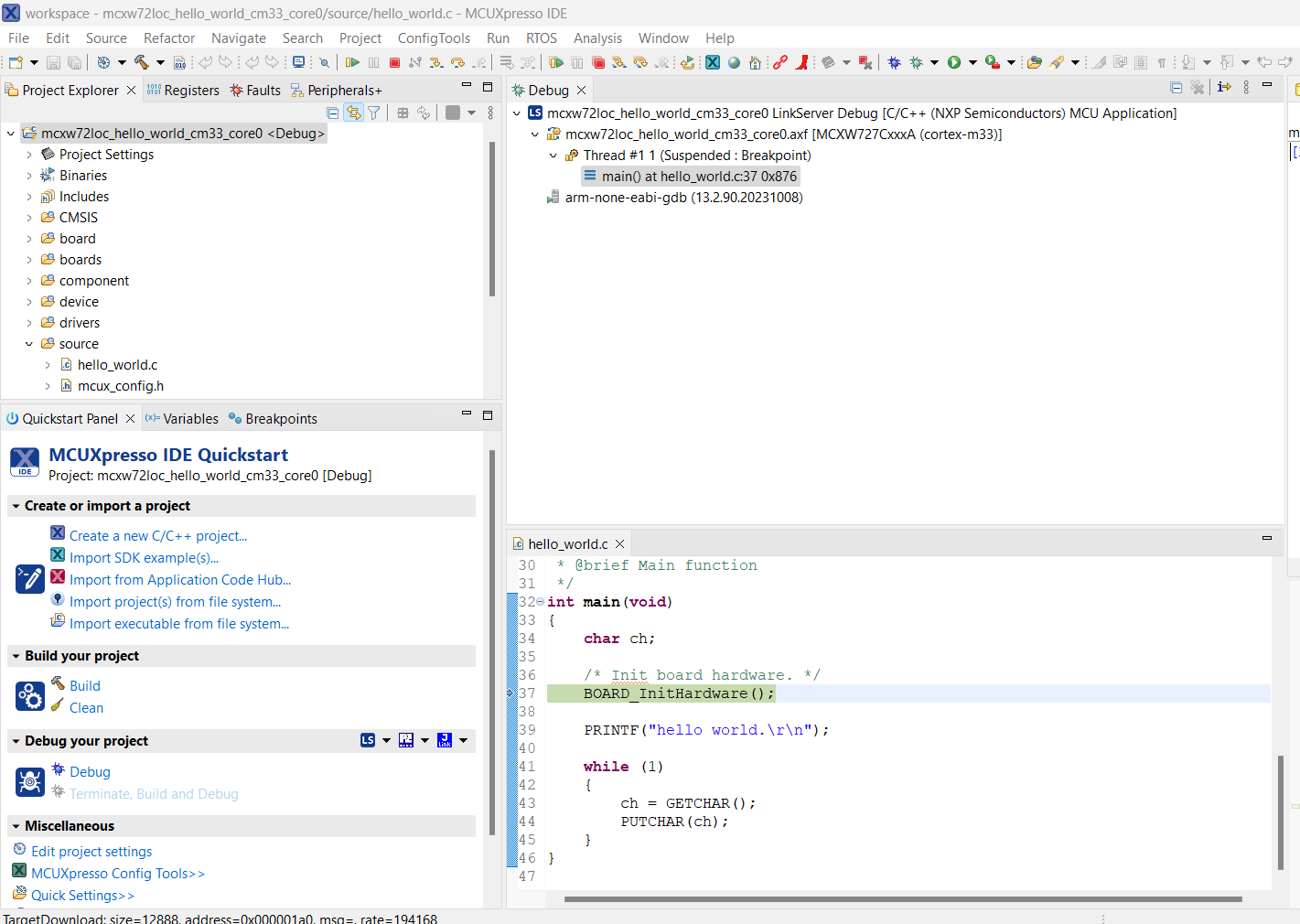Click the Collapse All icon in Project Explorer
This screenshot has width=1300, height=924.
coord(333,113)
